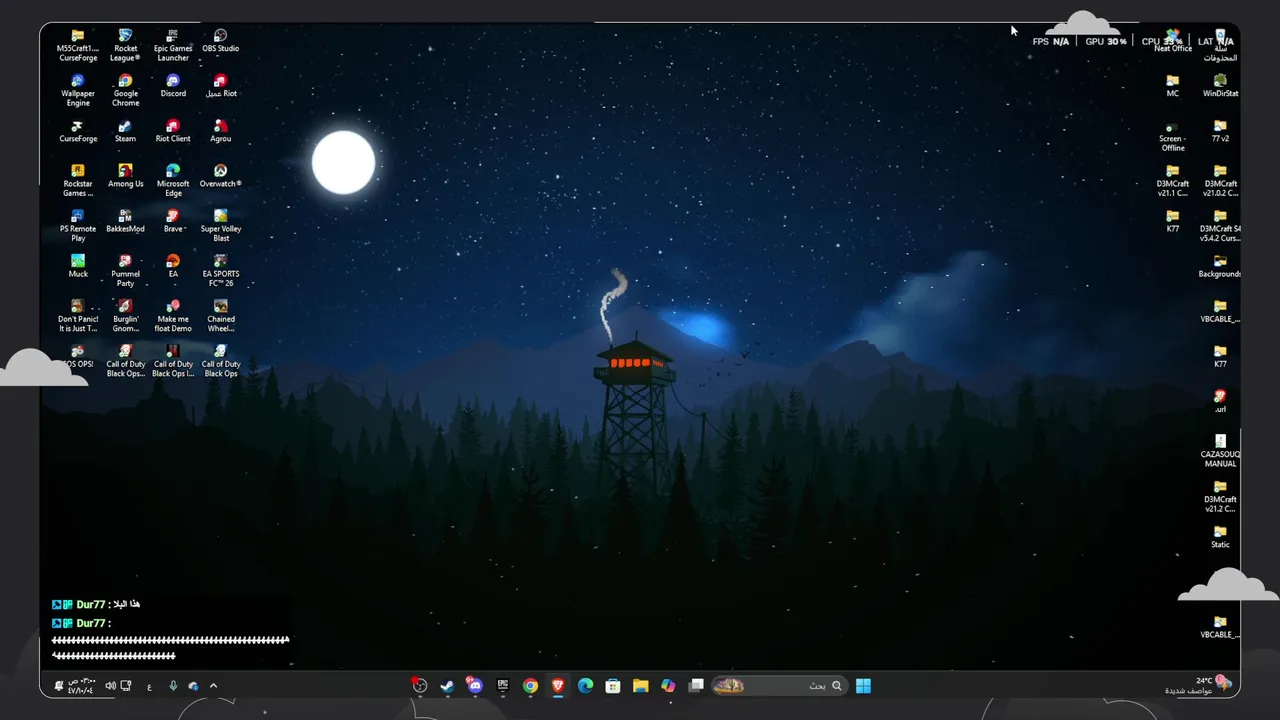The height and width of the screenshot is (720, 1280).
Task: Select the Backgrounds folder
Action: click(x=1220, y=266)
